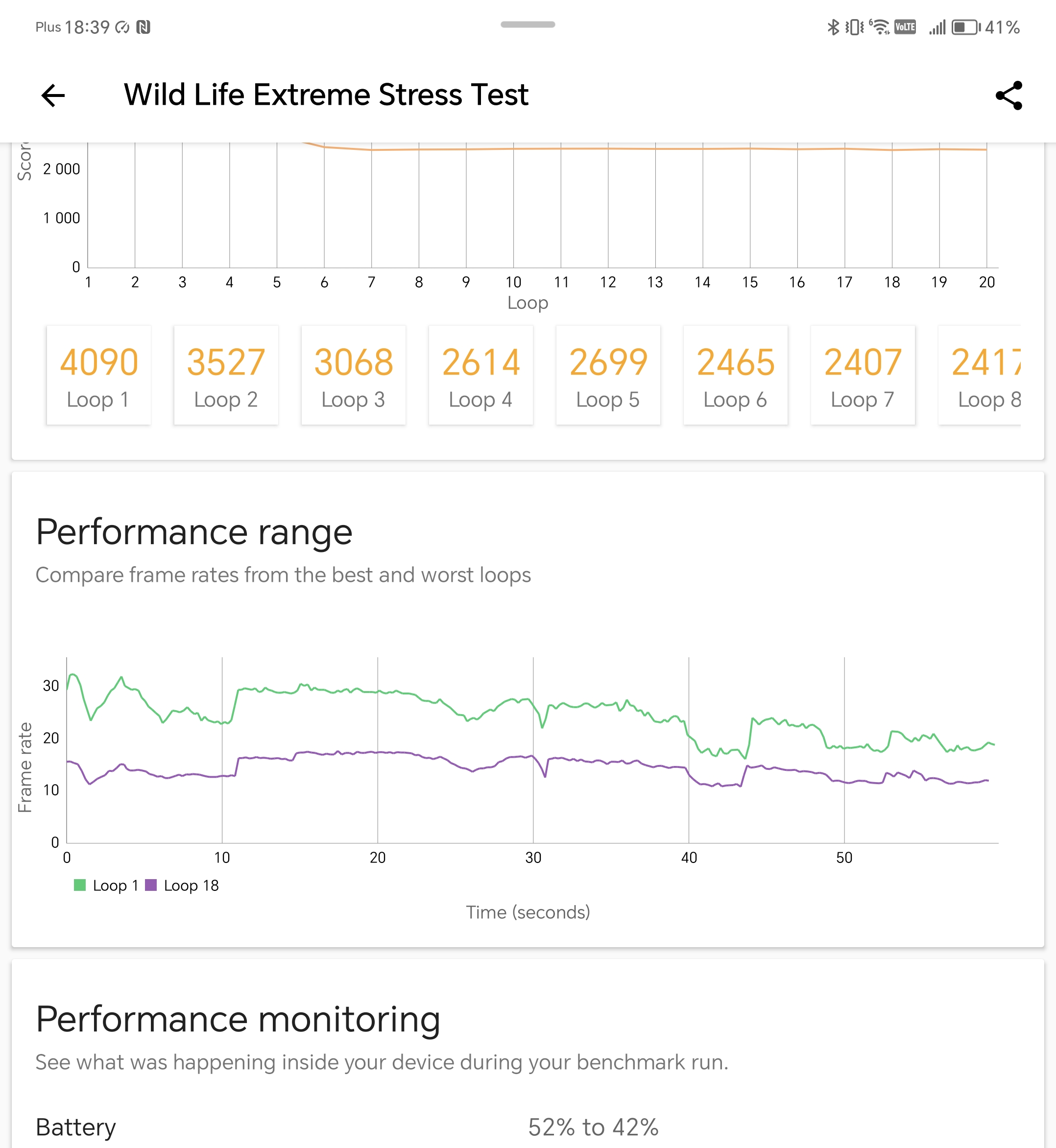Screen dimensions: 1056x1148
Task: Tap the battery indicator icon
Action: (x=966, y=27)
